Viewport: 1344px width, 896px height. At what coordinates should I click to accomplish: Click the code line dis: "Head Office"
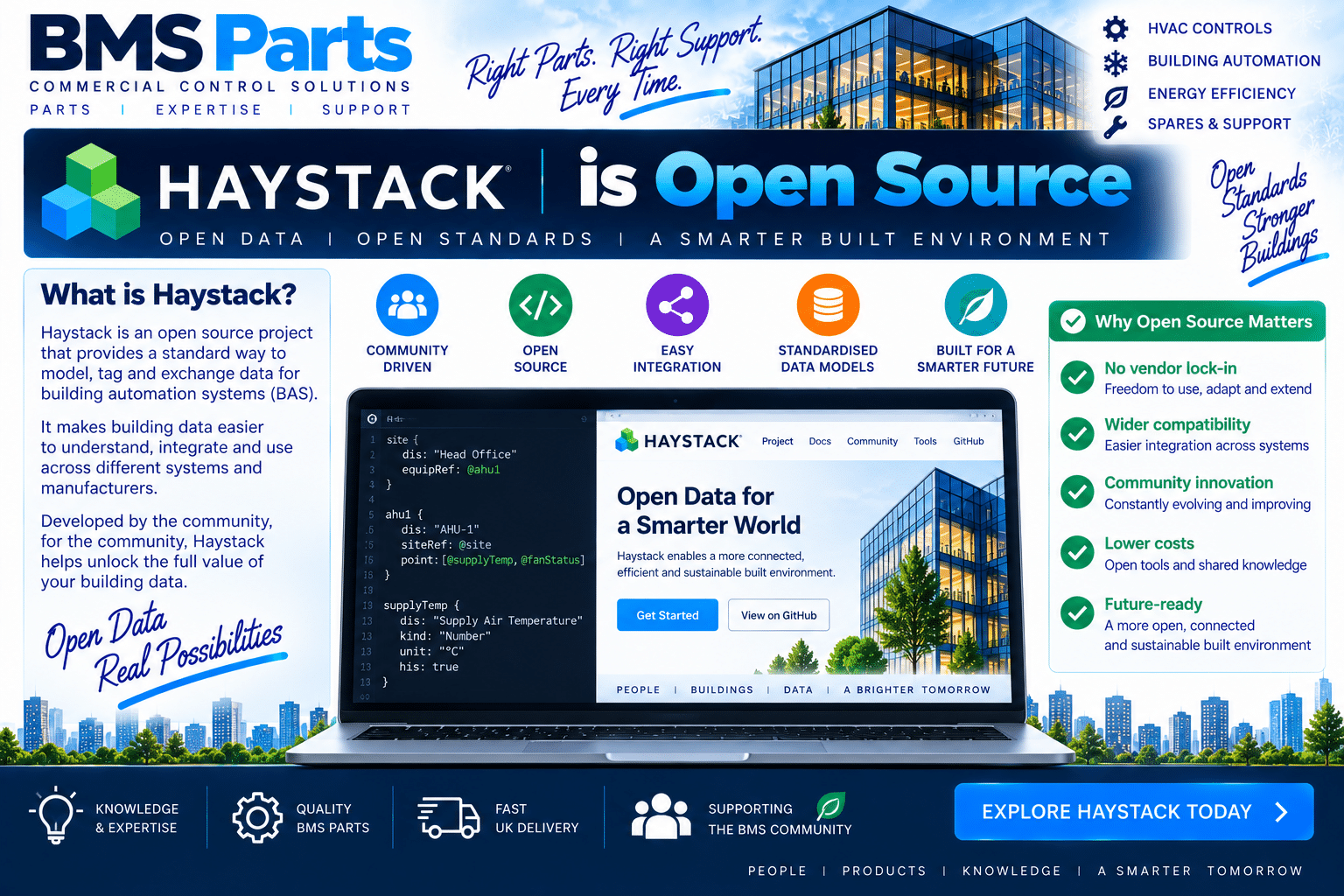pos(459,454)
